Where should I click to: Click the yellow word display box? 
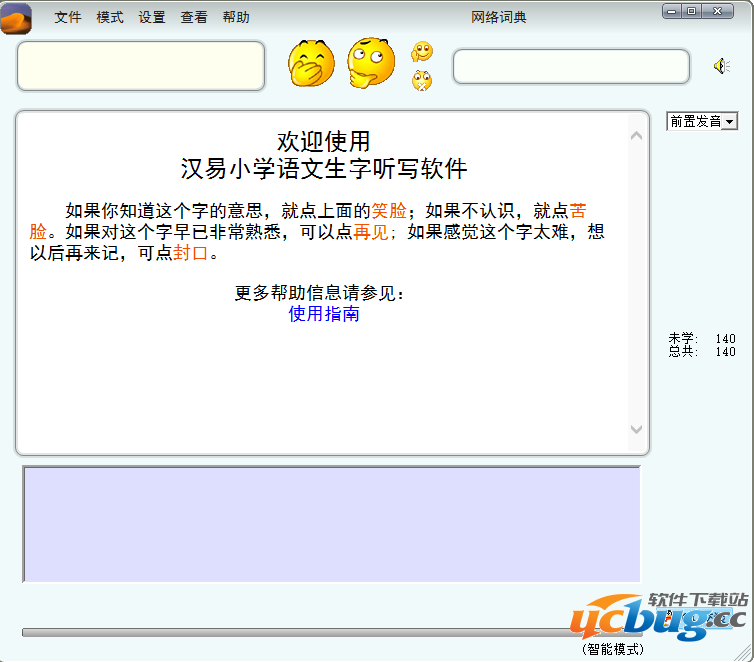point(141,66)
